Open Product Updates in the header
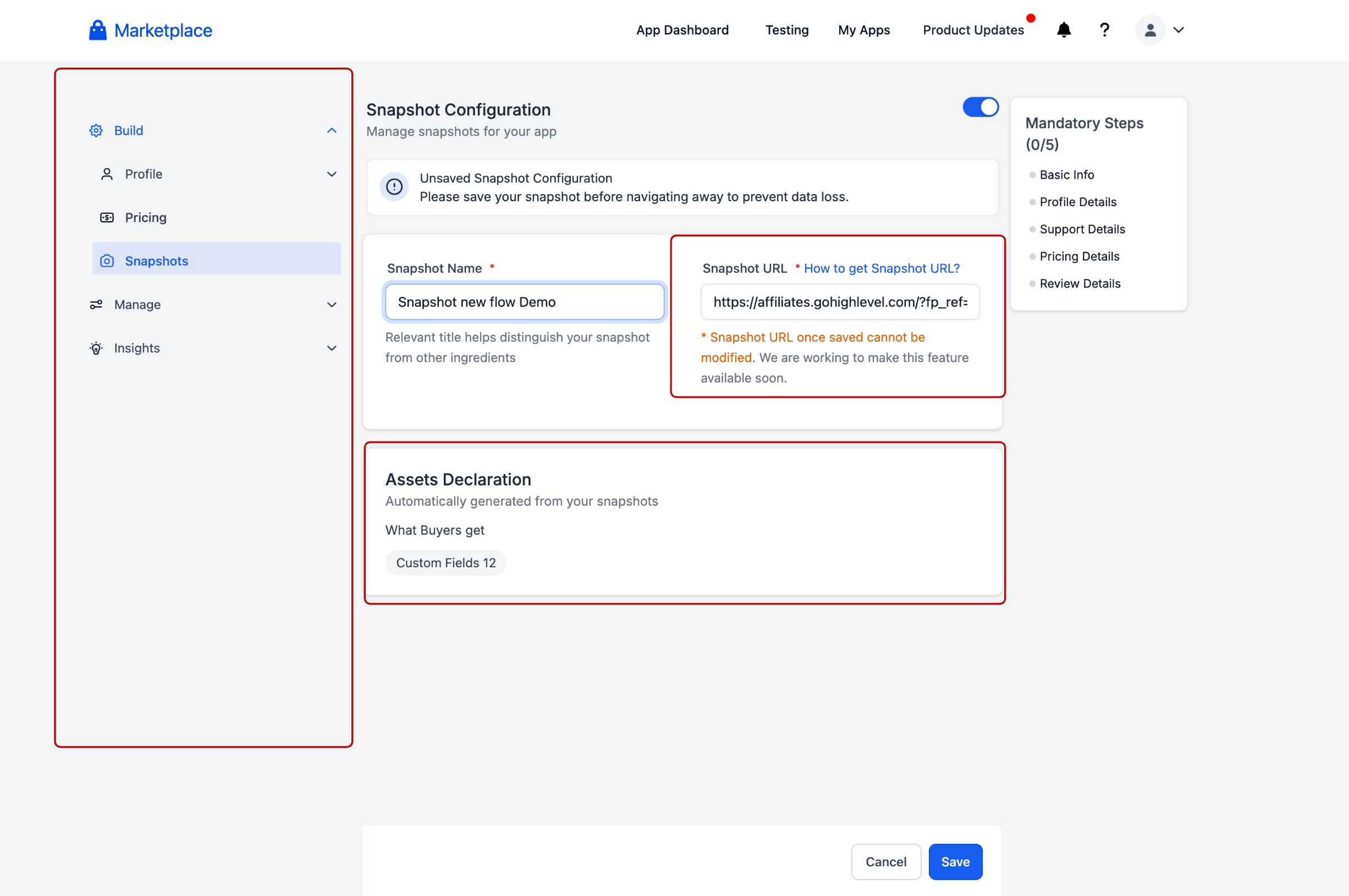The width and height of the screenshot is (1349, 896). (x=973, y=30)
